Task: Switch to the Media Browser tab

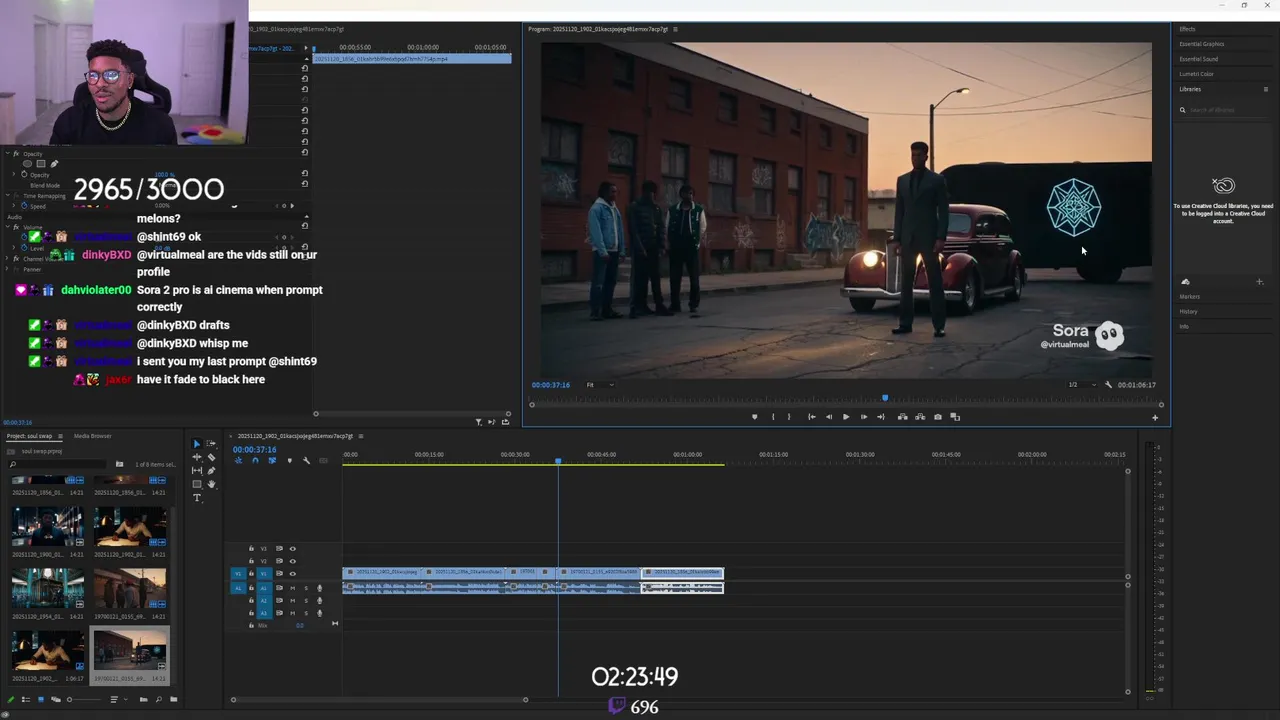Action: 92,436
